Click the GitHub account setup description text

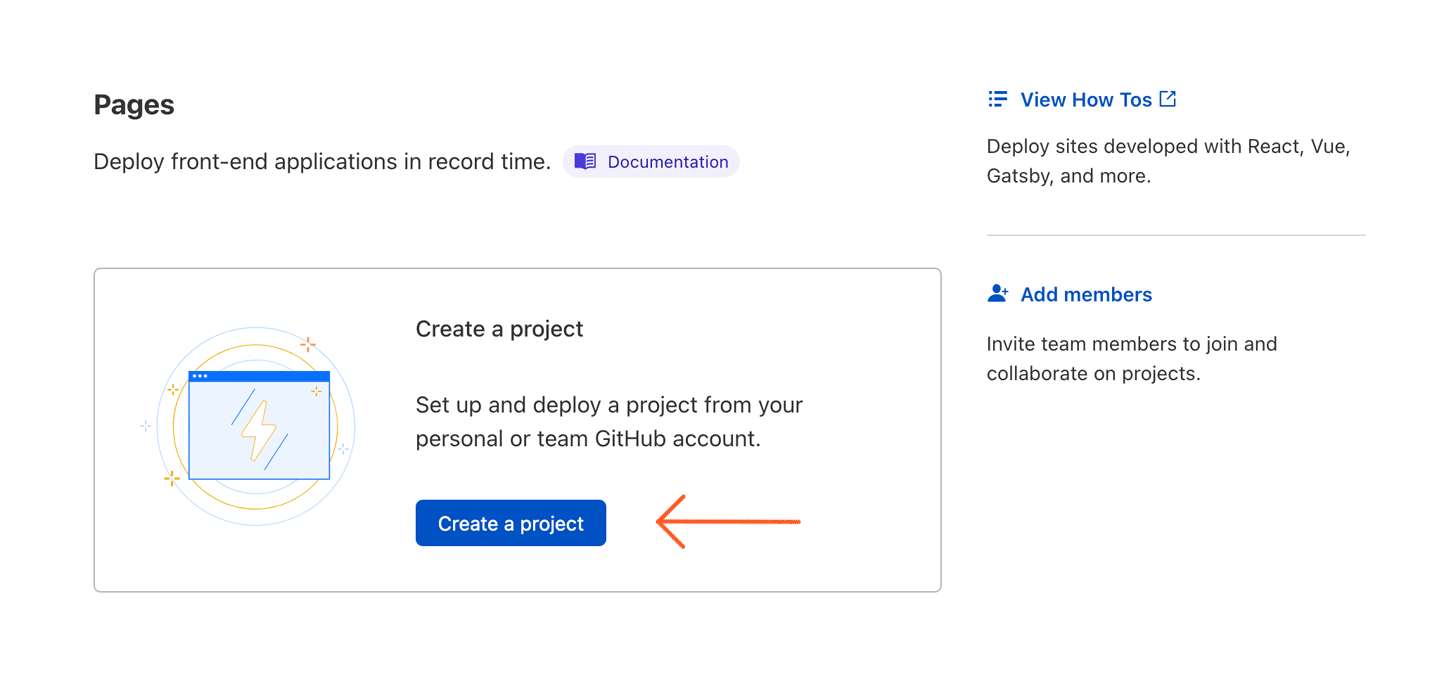(608, 421)
